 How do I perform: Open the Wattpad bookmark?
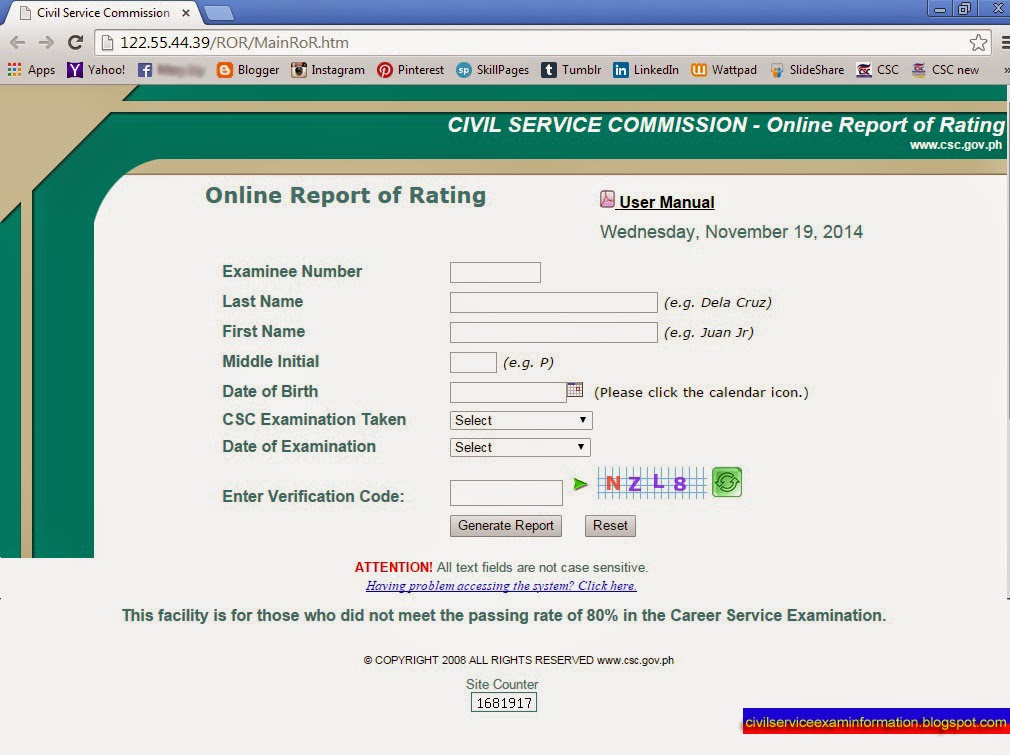coord(724,70)
